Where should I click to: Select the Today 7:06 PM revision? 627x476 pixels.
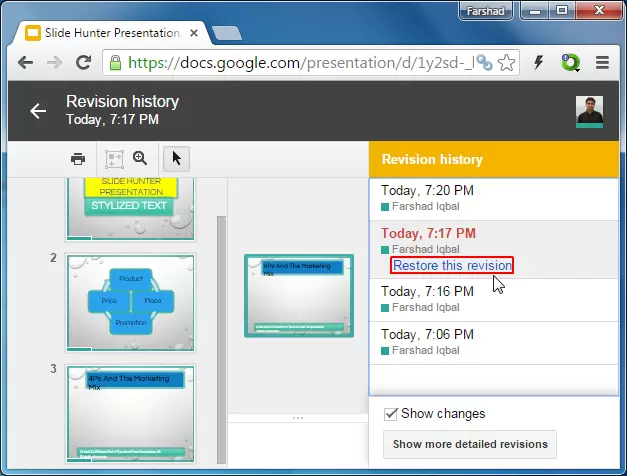tap(428, 334)
